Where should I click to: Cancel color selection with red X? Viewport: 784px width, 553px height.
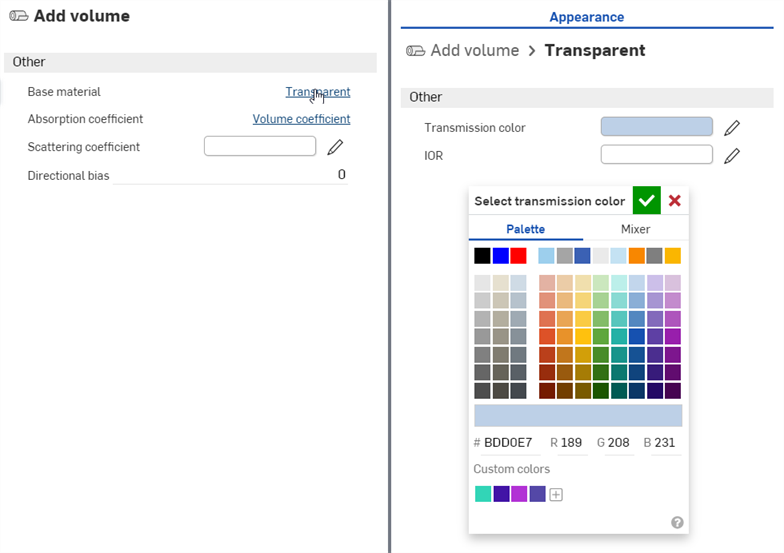tap(674, 200)
